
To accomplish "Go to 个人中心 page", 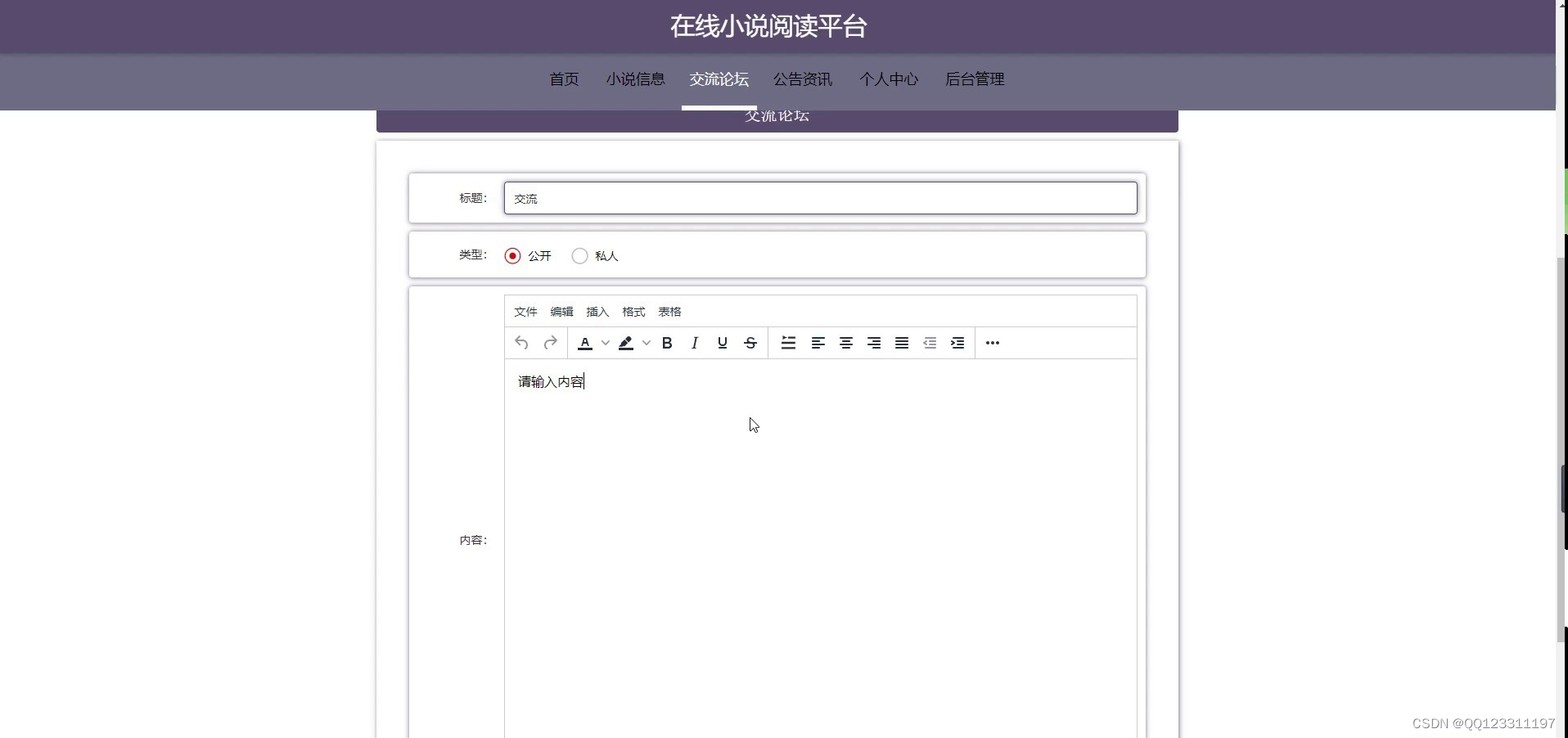I will tap(889, 79).
